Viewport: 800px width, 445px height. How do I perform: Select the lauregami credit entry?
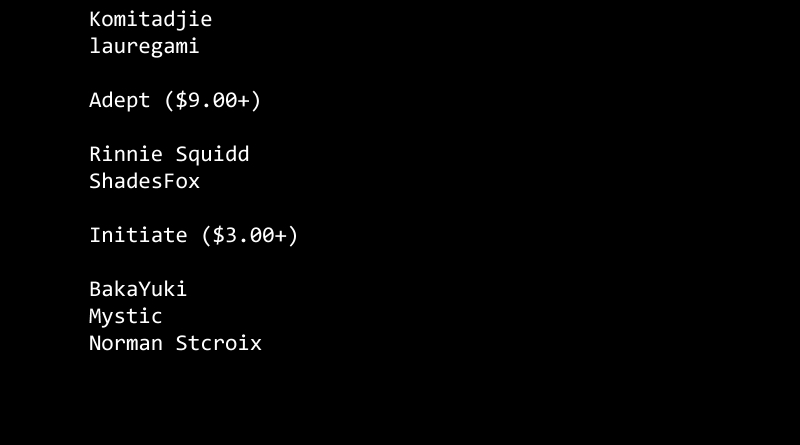click(144, 46)
